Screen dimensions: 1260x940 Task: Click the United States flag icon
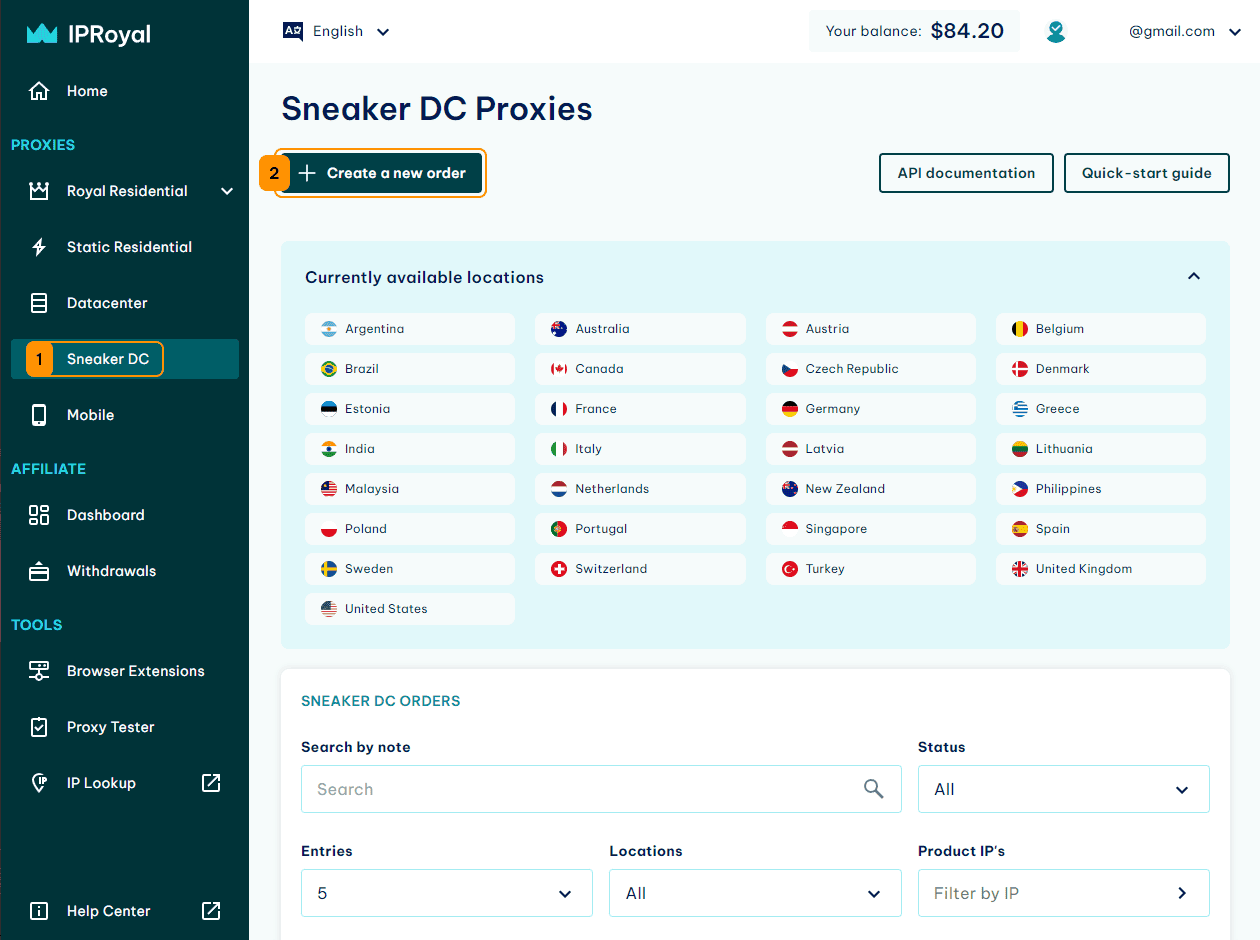(329, 609)
